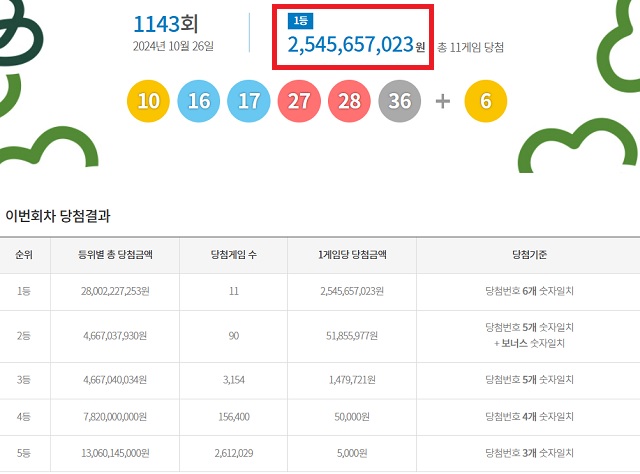The height and width of the screenshot is (474, 640).
Task: Click the 당첨번호 3개 숫자일치 cell
Action: [529, 453]
